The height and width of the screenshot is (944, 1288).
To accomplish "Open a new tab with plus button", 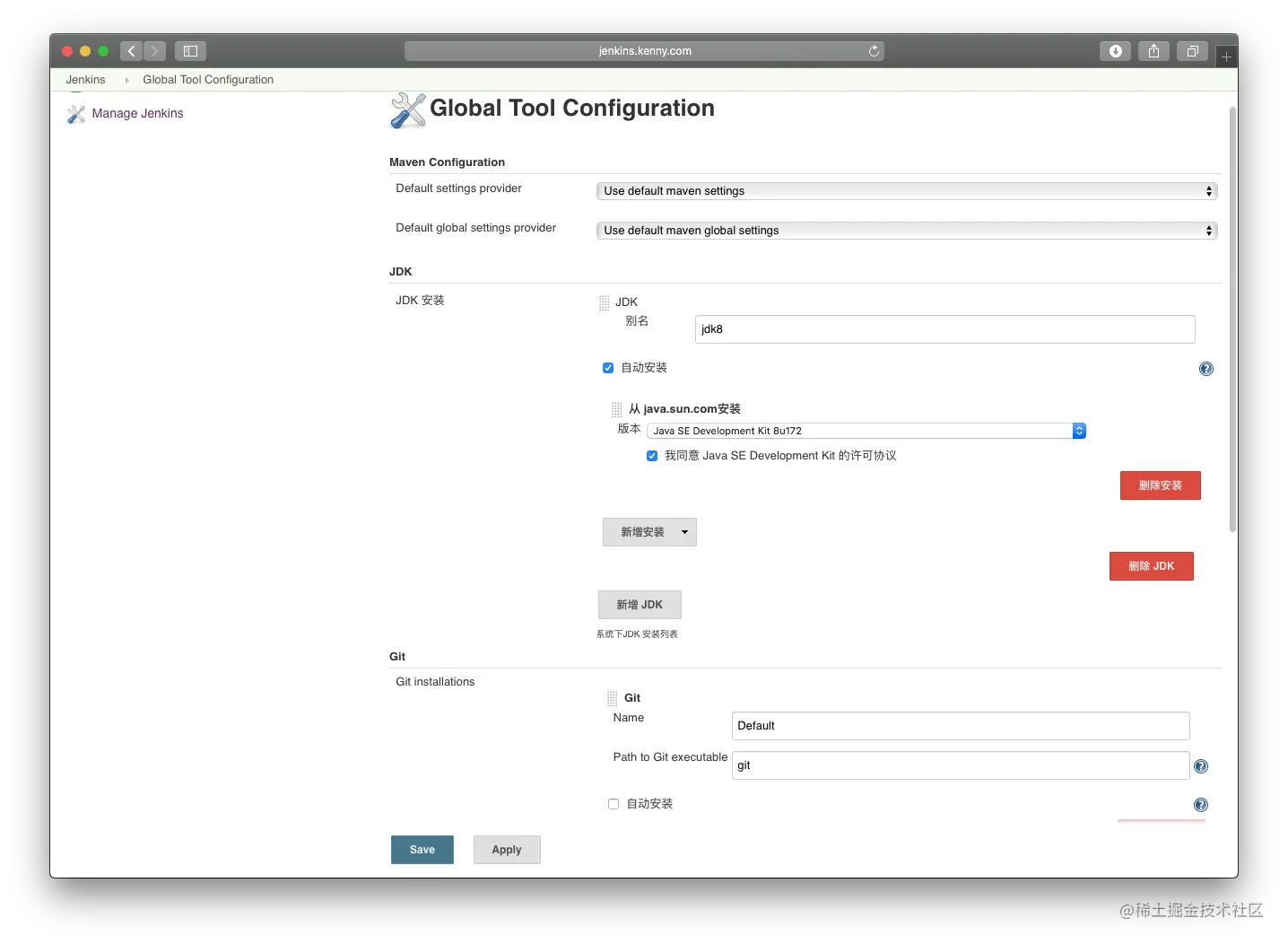I will 1226,57.
